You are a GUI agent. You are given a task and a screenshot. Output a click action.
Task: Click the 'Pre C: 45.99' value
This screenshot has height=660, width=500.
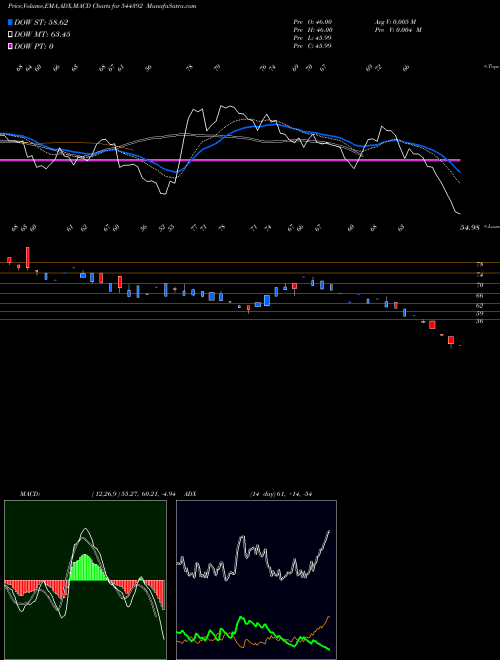tap(313, 46)
